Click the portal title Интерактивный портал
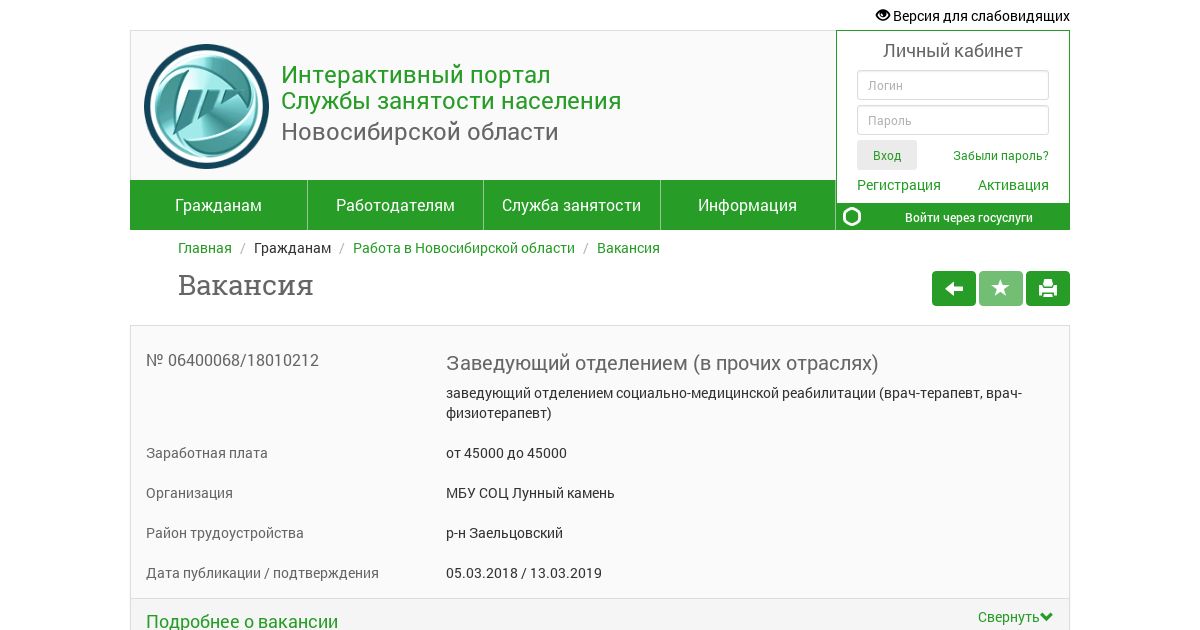This screenshot has width=1200, height=630. (x=415, y=75)
